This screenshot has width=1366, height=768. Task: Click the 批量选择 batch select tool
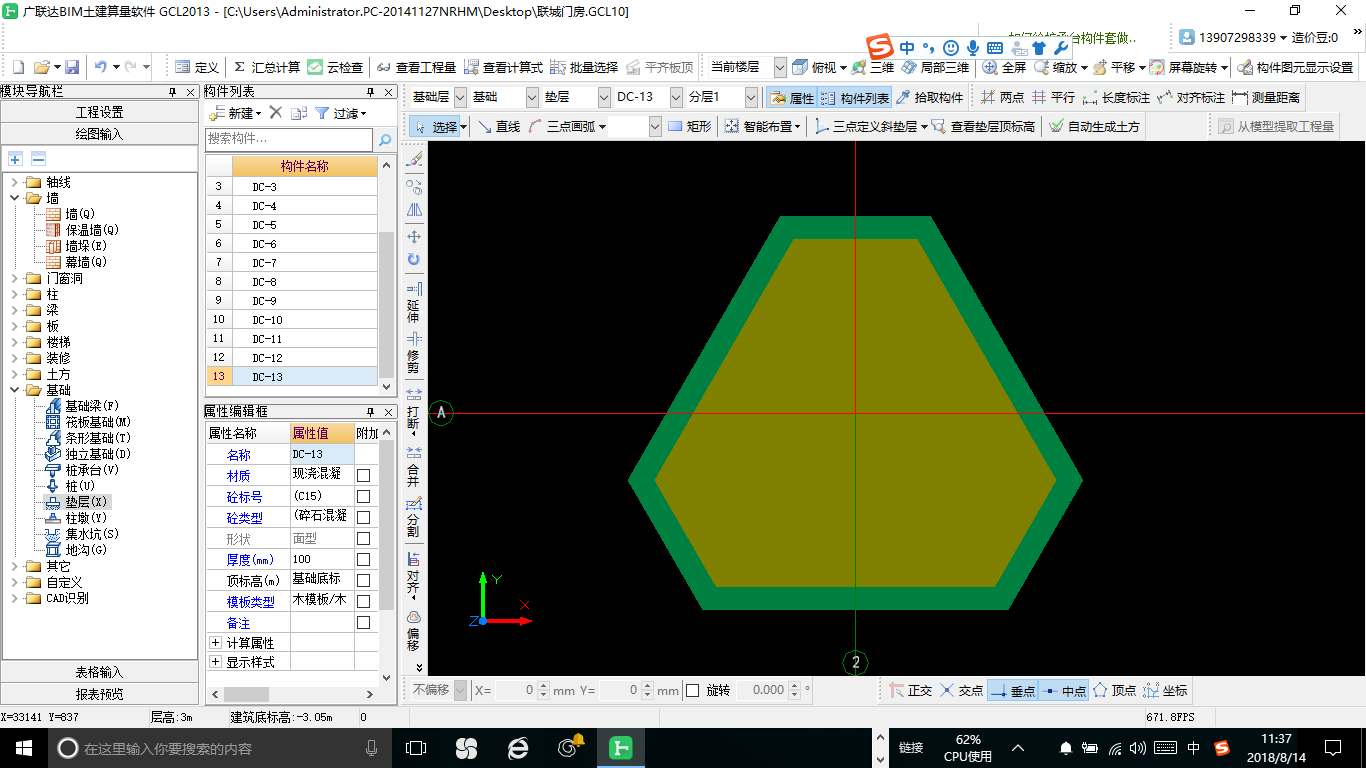(584, 67)
